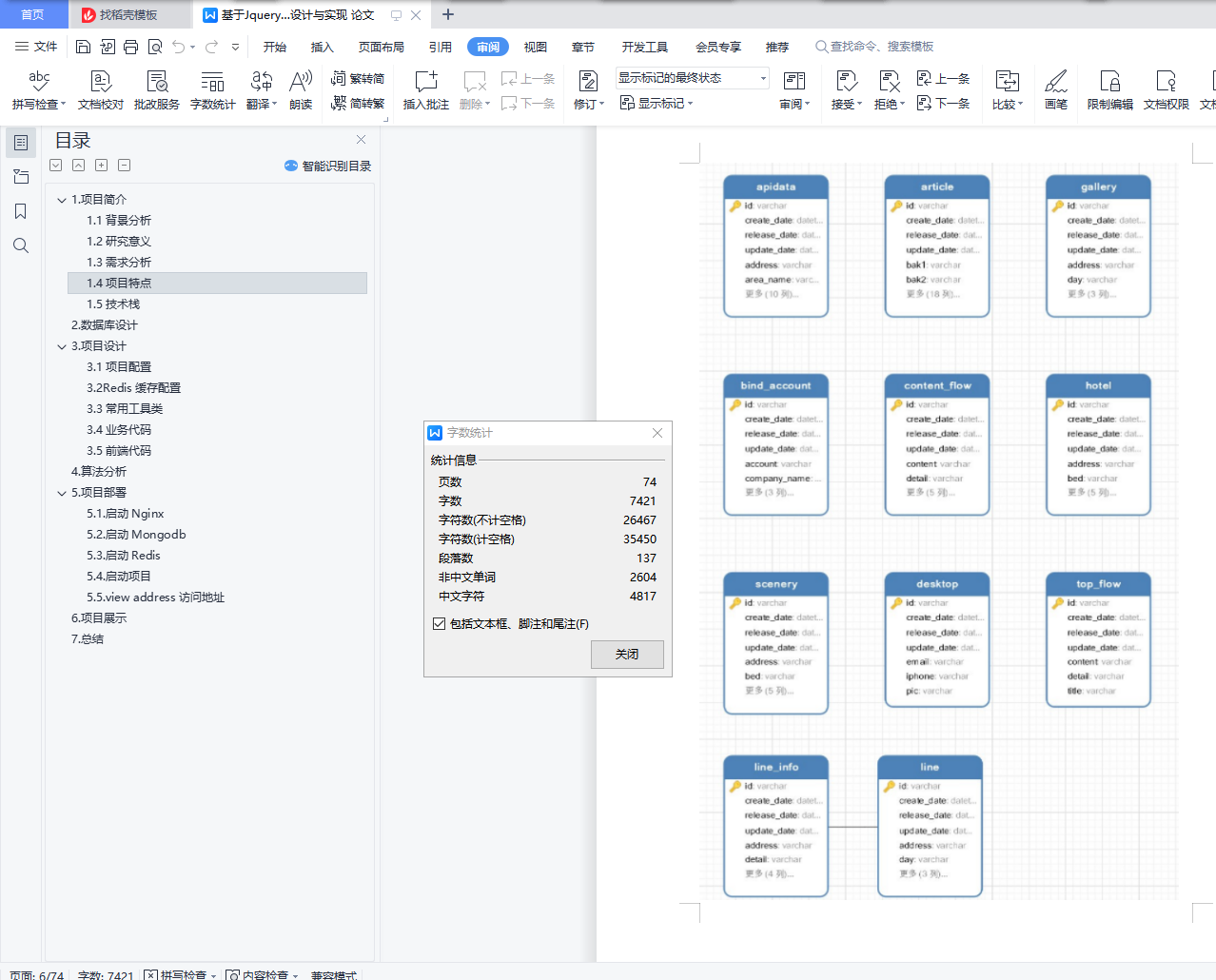Open quick access toolbar customize dropdown
The height and width of the screenshot is (980, 1216).
coord(235,47)
